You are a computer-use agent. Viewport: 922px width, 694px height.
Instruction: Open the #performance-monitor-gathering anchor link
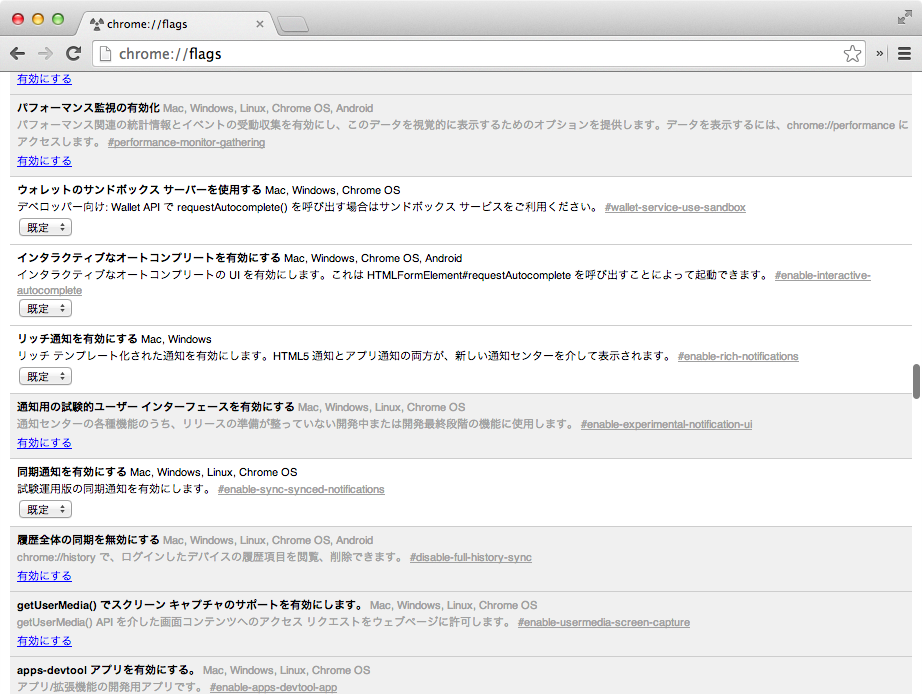pyautogui.click(x=186, y=142)
